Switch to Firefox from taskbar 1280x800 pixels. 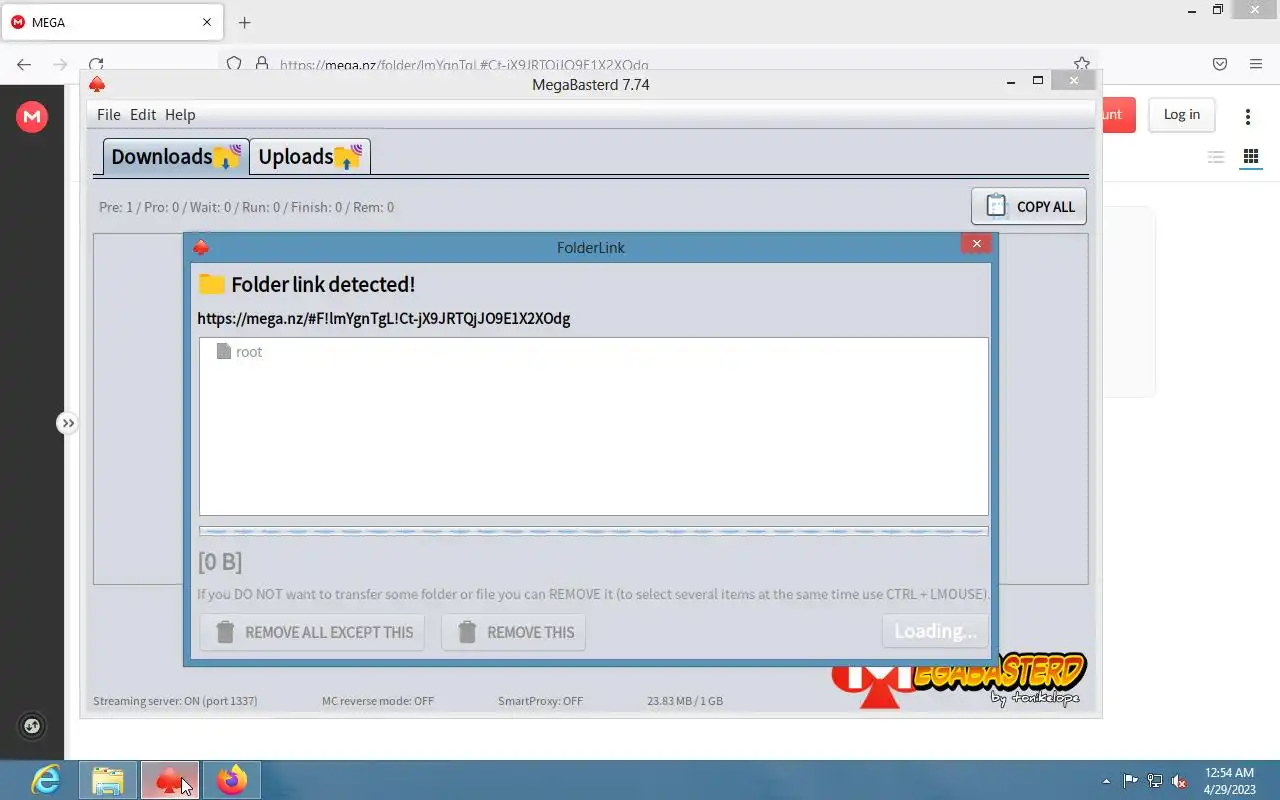click(x=232, y=780)
